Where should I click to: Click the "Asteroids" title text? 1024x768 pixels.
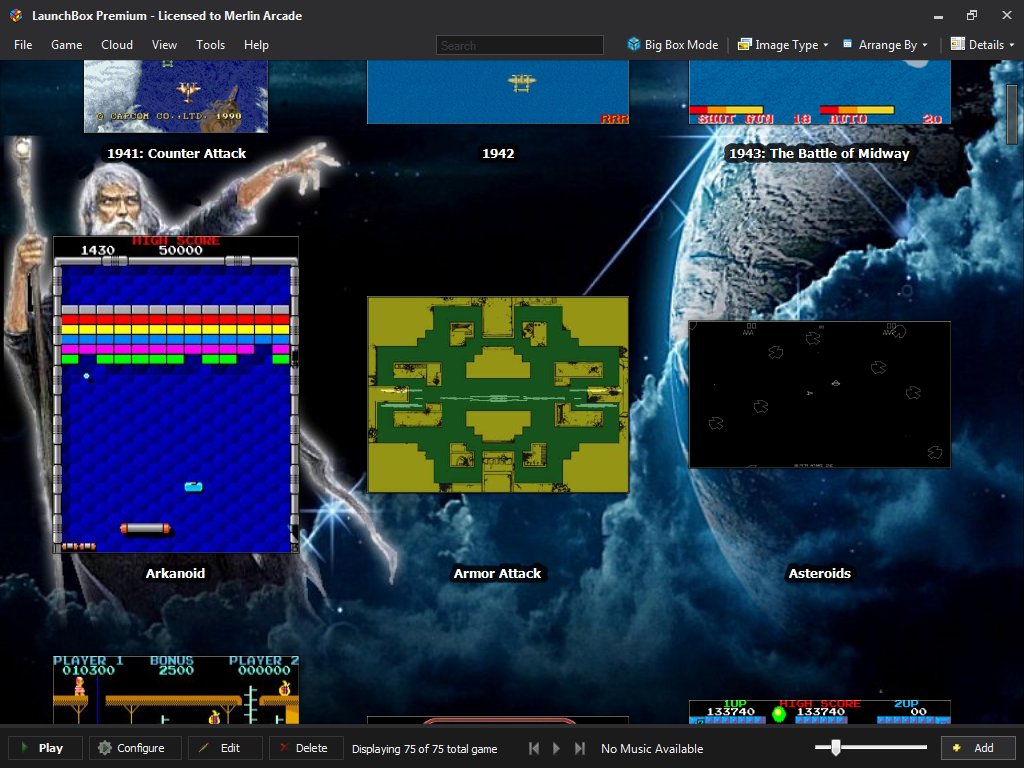point(820,573)
